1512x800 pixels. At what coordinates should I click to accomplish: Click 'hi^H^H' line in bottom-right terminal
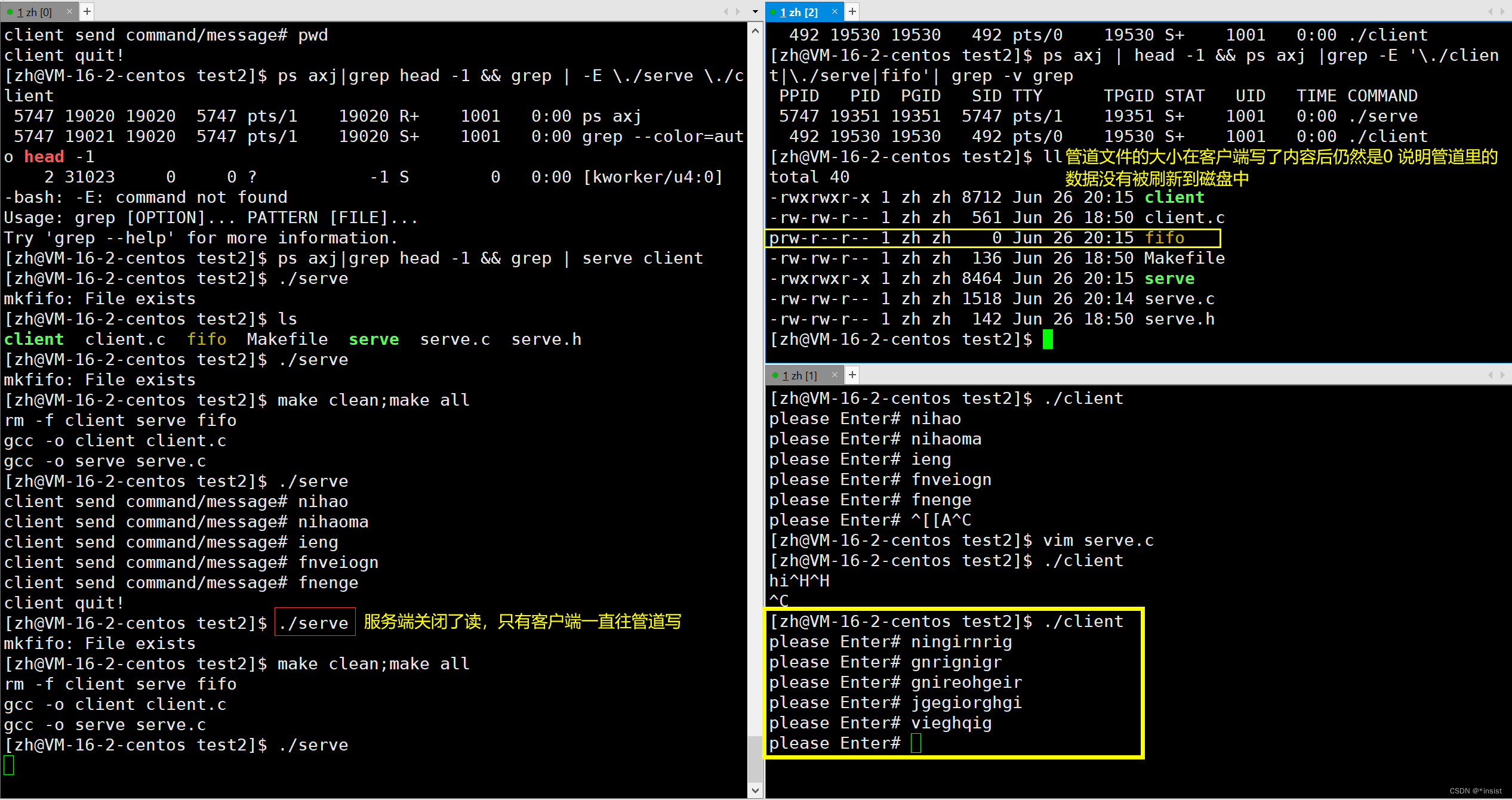tap(799, 581)
